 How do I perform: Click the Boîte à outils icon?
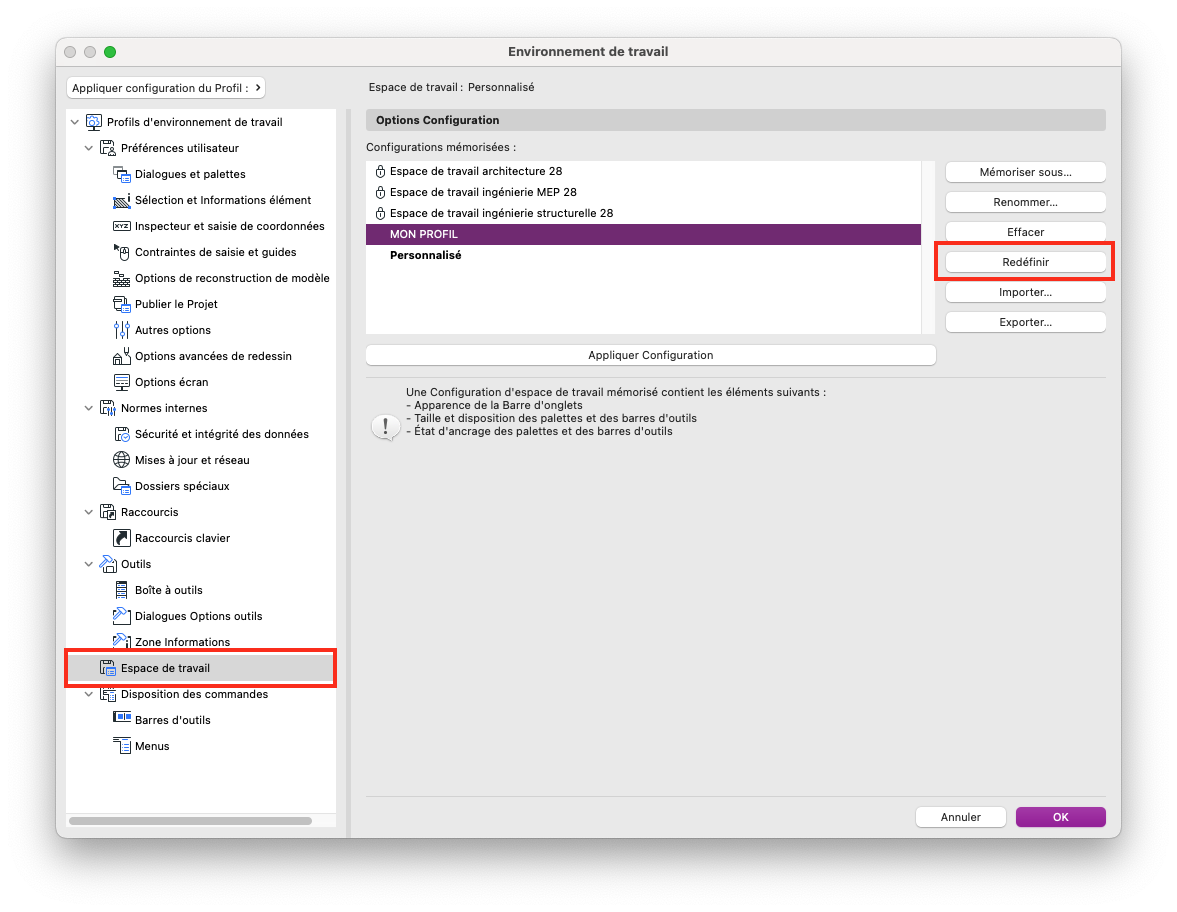point(122,590)
